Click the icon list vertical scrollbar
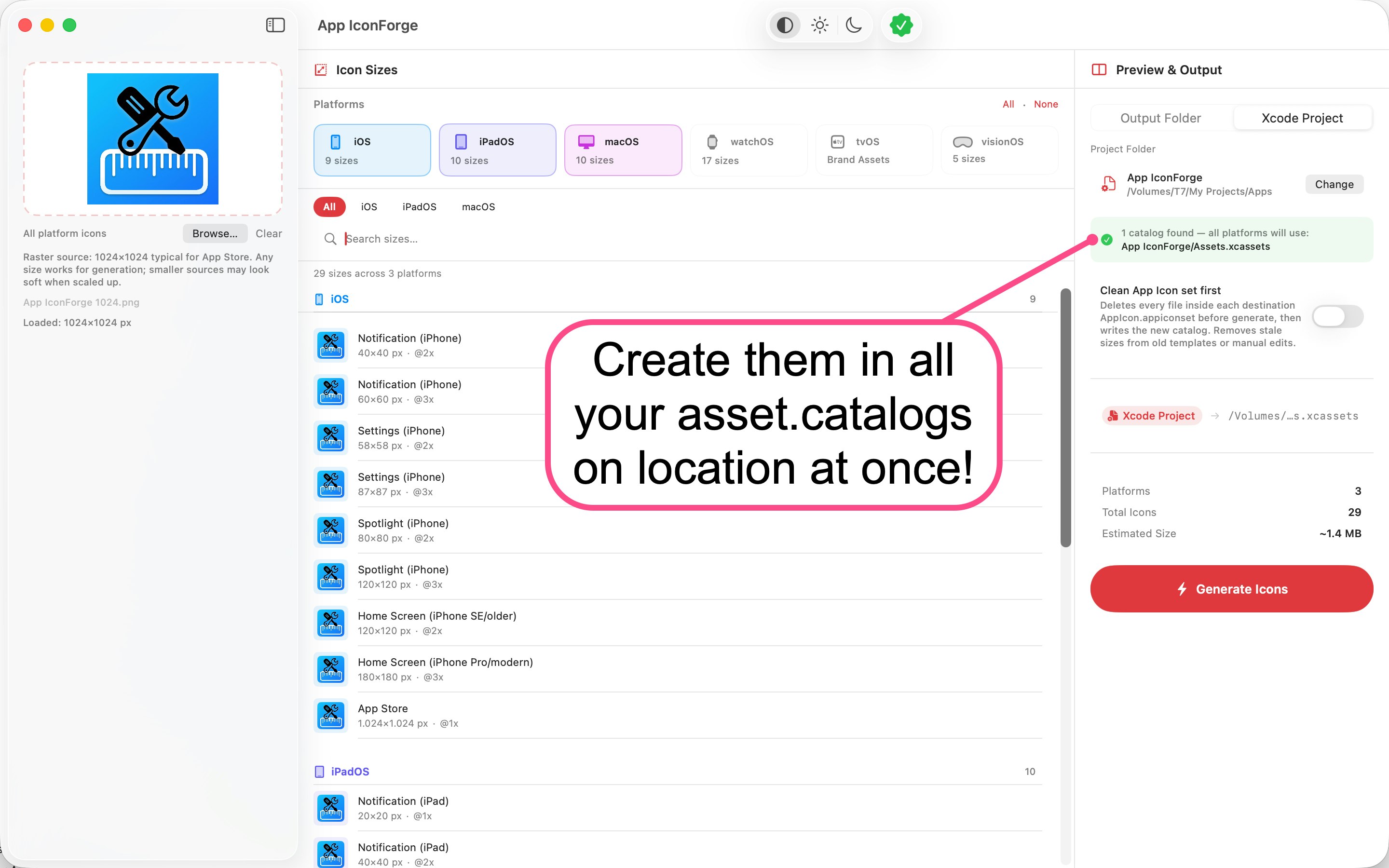The width and height of the screenshot is (1389, 868). click(1066, 418)
